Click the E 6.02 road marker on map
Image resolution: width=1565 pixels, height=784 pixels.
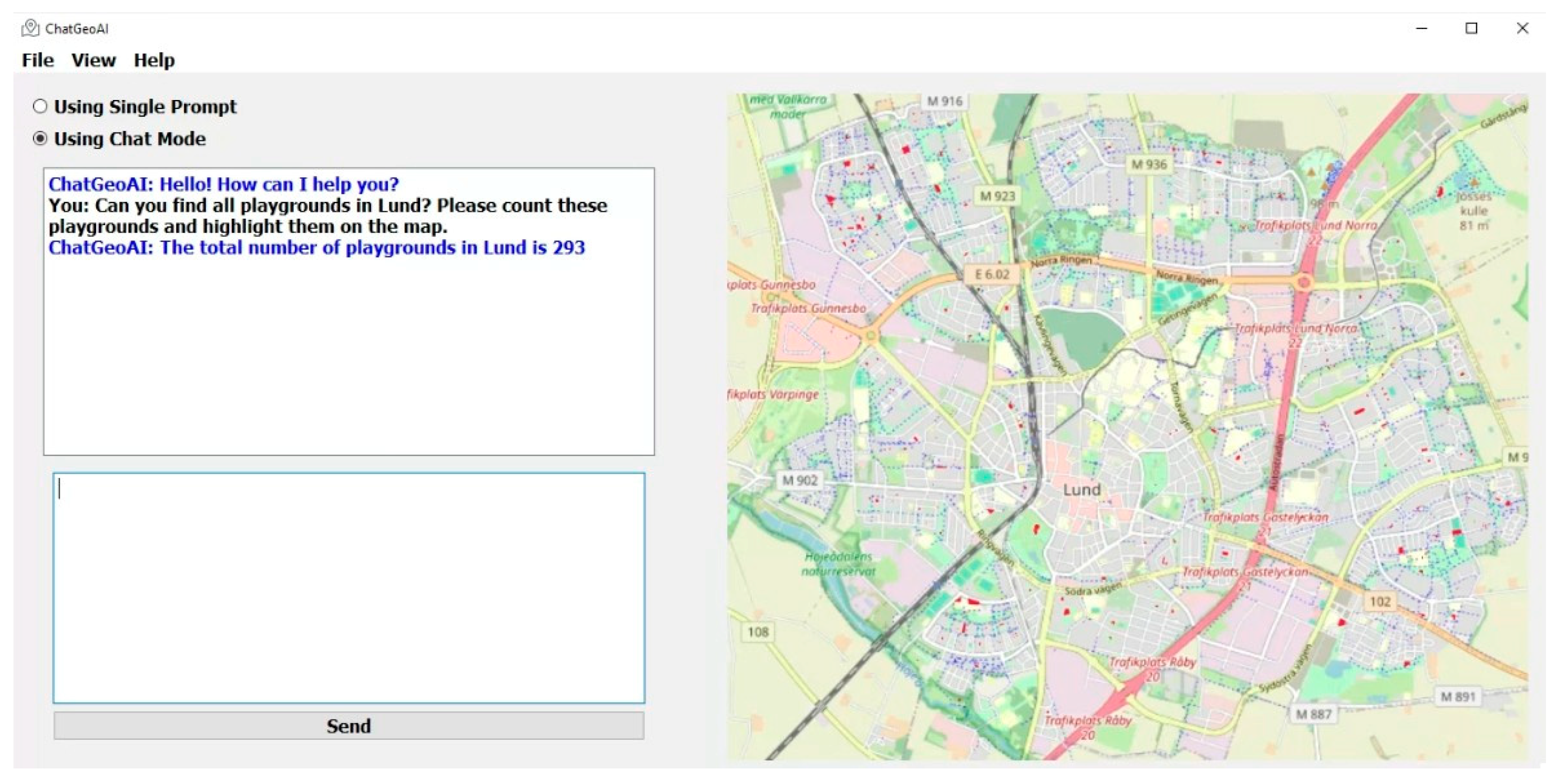click(x=992, y=274)
